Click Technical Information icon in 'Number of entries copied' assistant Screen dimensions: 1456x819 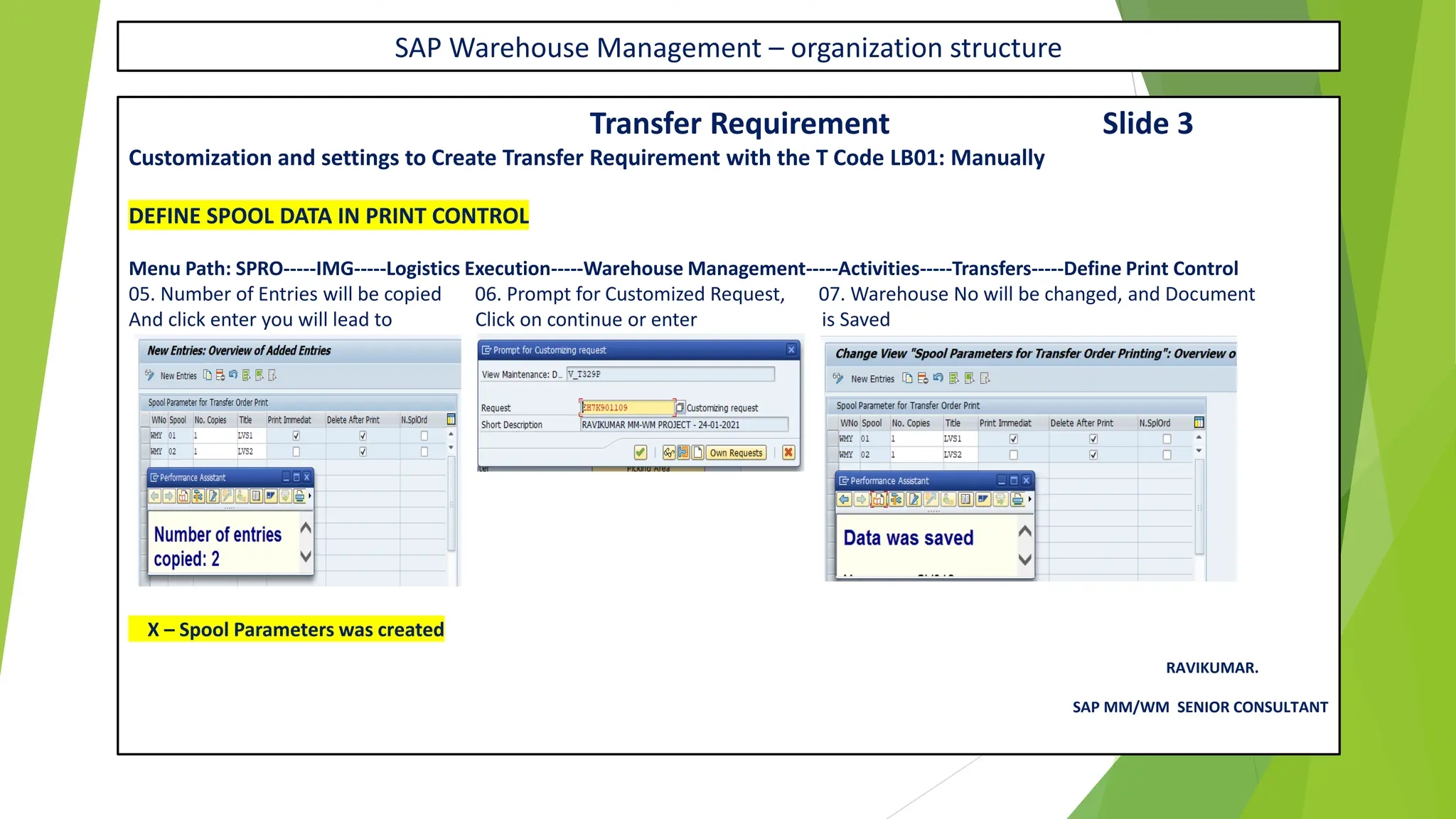[x=198, y=496]
